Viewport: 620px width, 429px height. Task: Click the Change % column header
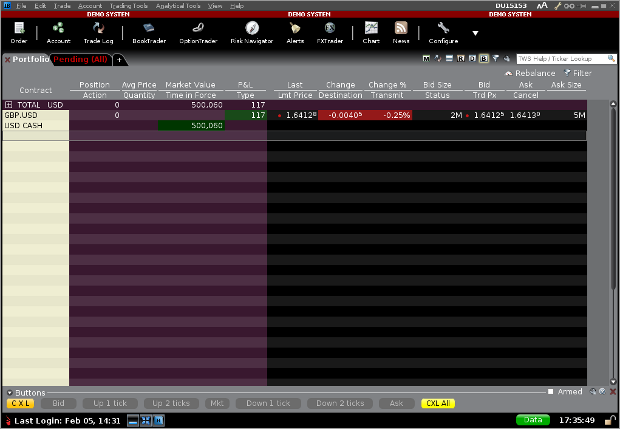click(x=387, y=85)
